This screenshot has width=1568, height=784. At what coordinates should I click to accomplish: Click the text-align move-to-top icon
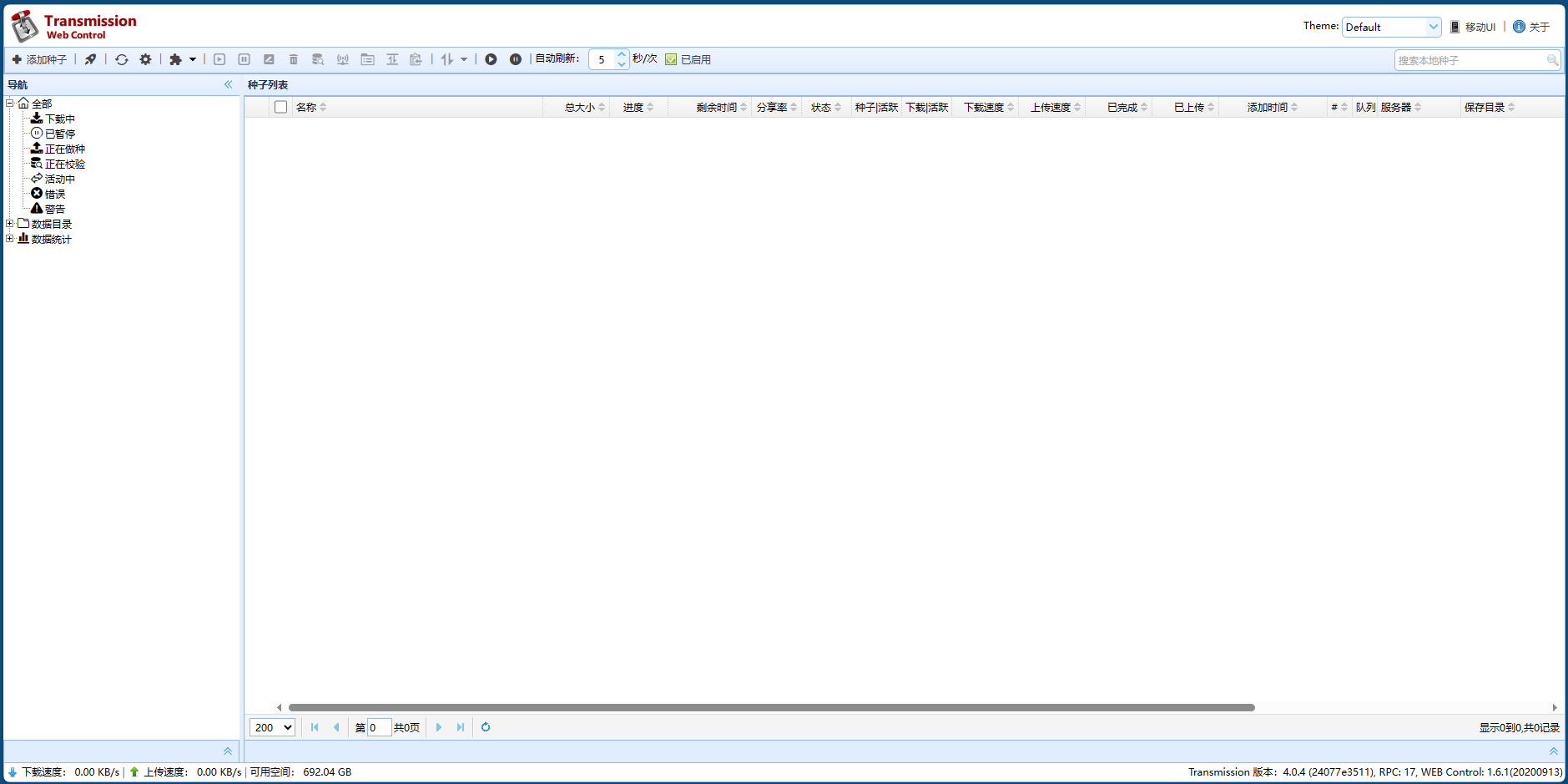[x=392, y=59]
